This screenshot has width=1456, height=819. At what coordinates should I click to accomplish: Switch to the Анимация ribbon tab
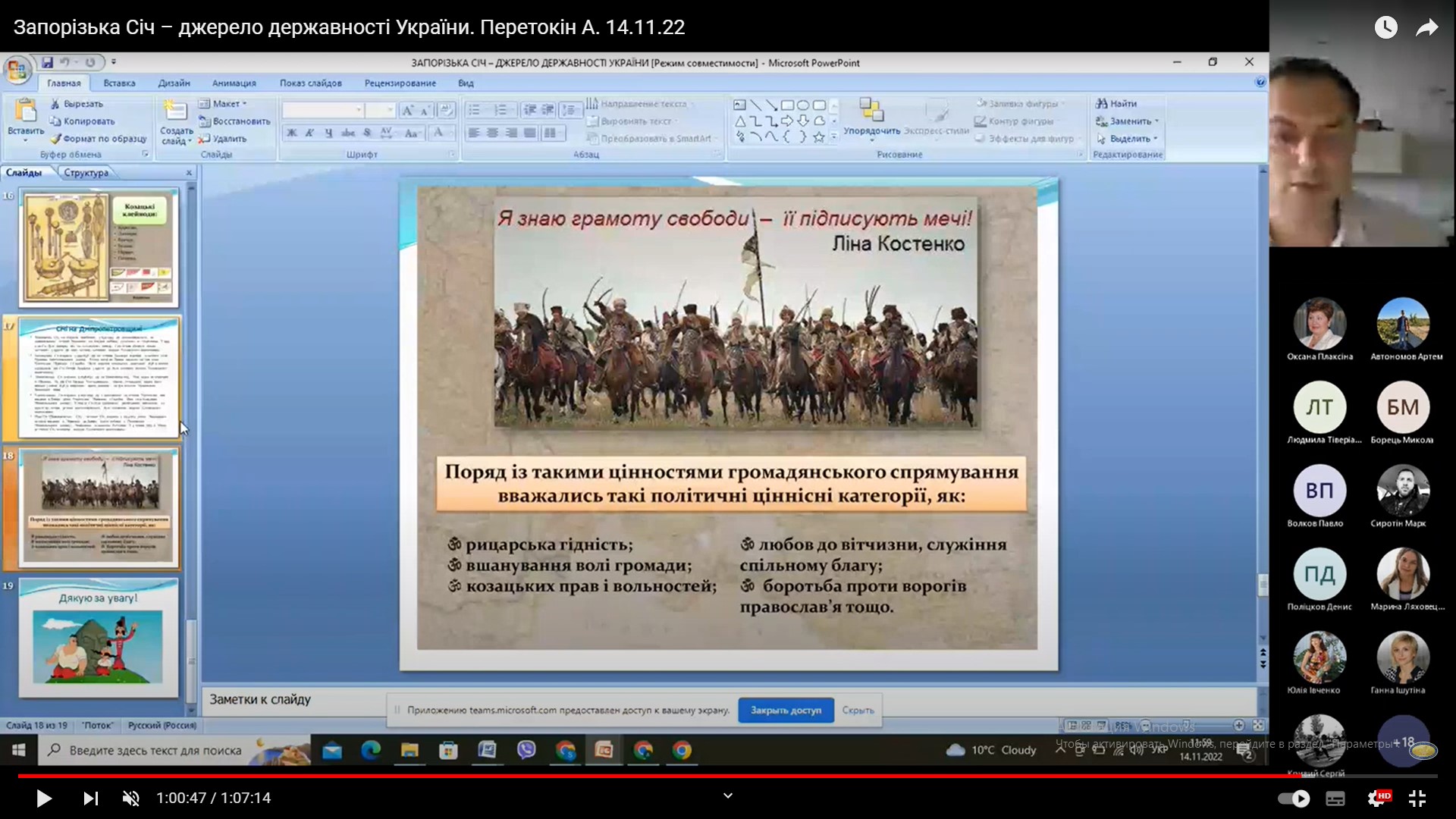coord(234,83)
